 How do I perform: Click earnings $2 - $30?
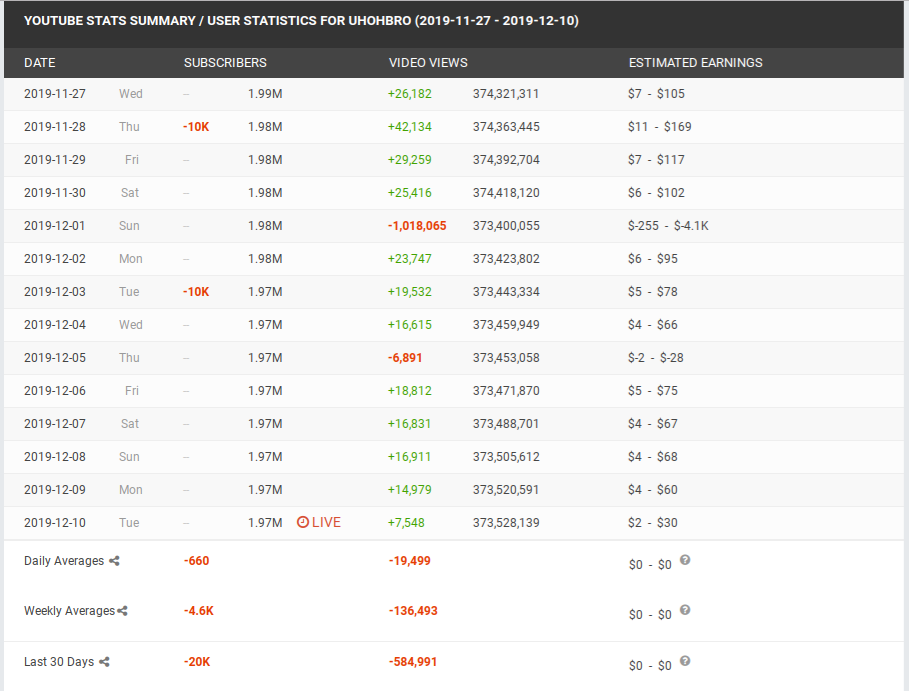[652, 523]
